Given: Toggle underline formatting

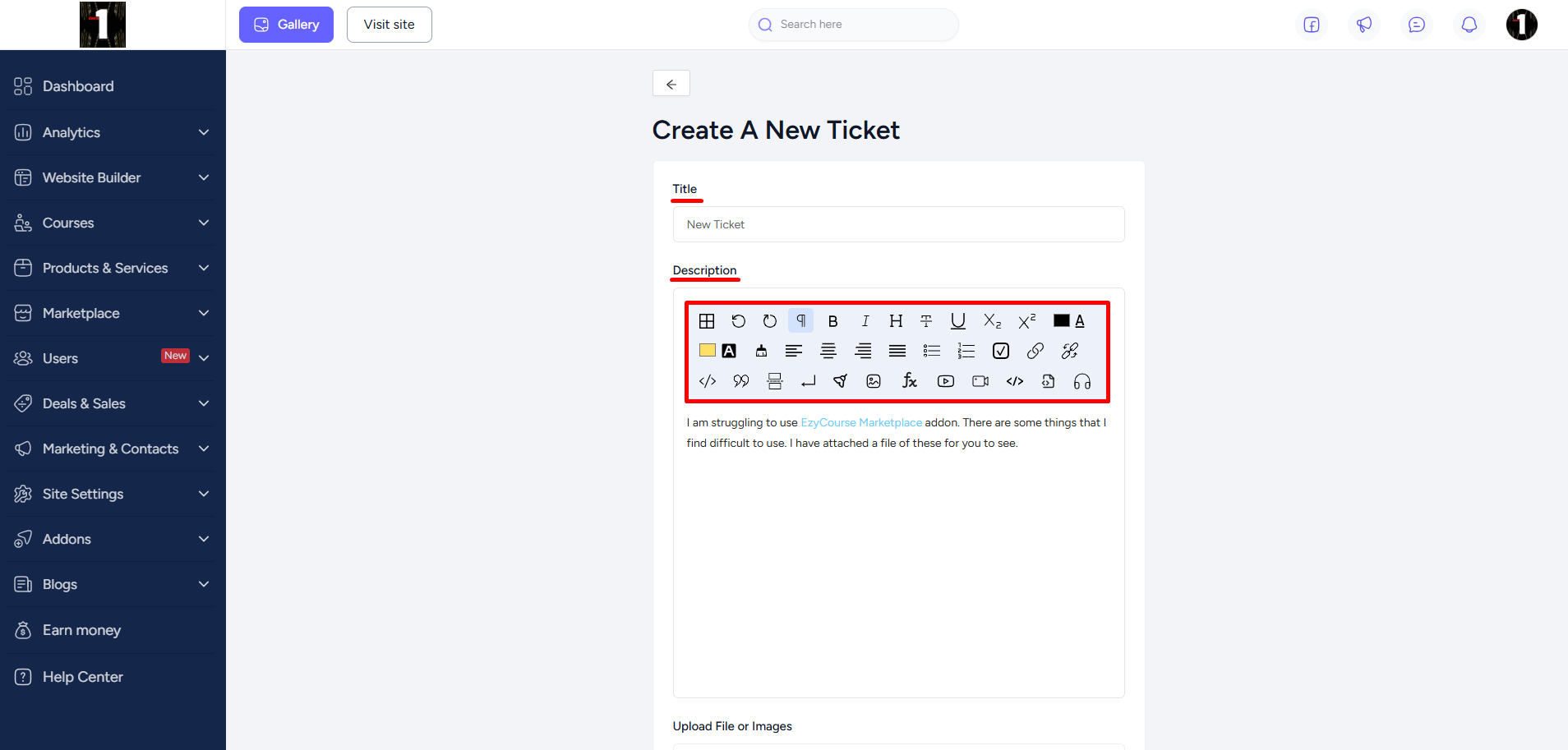Looking at the screenshot, I should (957, 321).
